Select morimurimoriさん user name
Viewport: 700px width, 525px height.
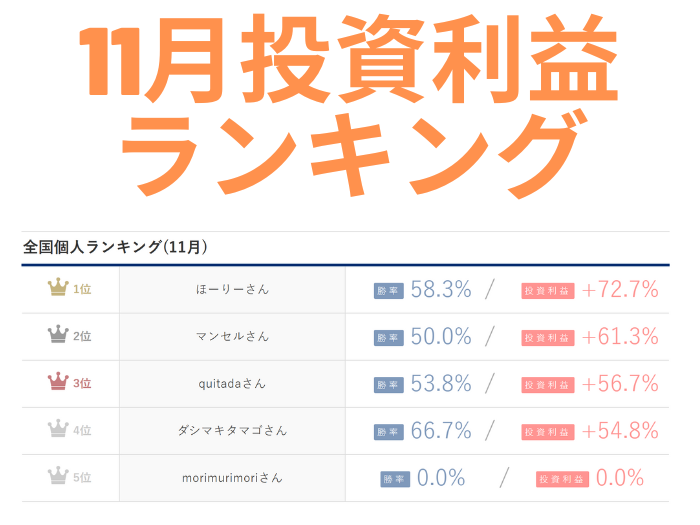[232, 477]
